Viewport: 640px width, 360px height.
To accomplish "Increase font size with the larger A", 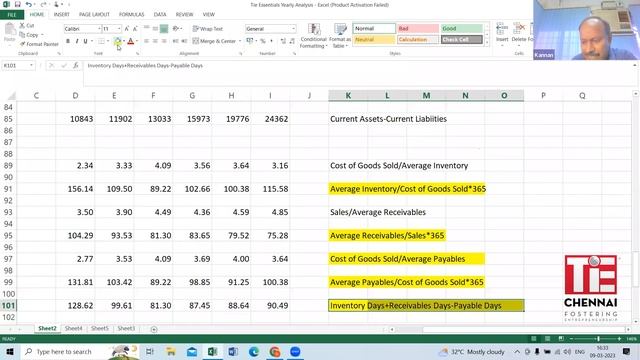I will pyautogui.click(x=127, y=29).
